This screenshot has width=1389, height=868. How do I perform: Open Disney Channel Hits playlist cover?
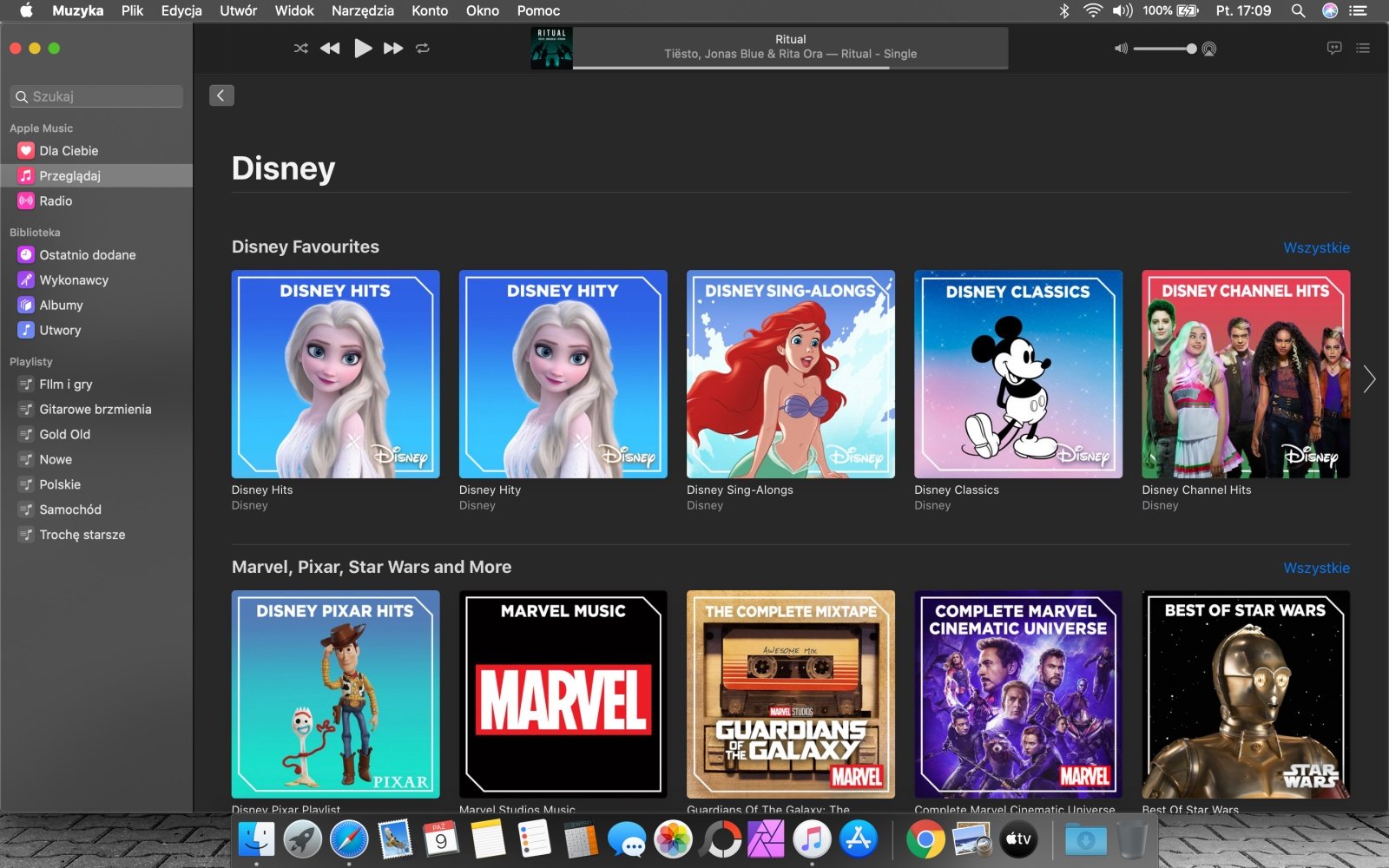[1246, 374]
